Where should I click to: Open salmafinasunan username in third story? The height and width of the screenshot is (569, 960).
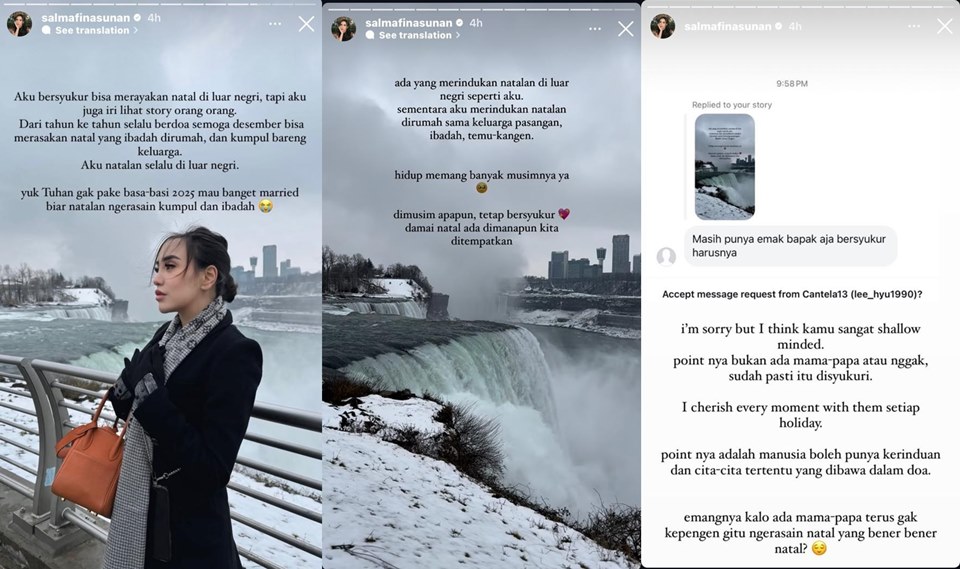(728, 26)
